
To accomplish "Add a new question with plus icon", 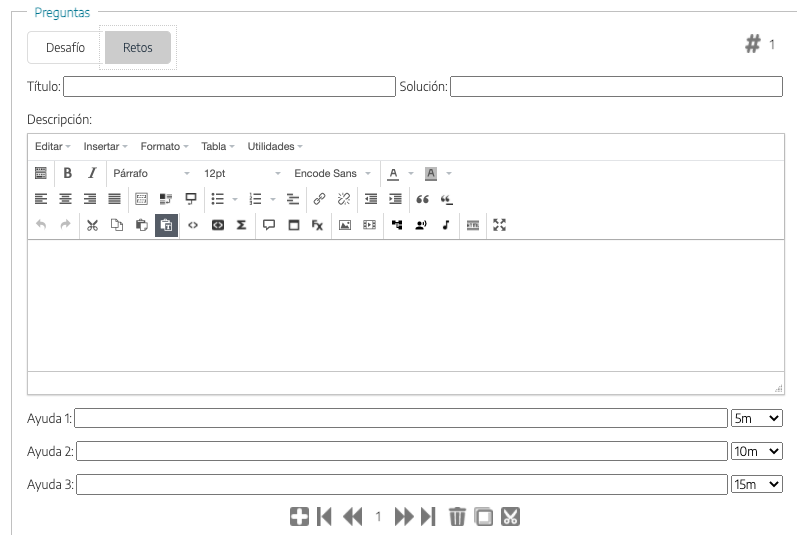I will (299, 517).
